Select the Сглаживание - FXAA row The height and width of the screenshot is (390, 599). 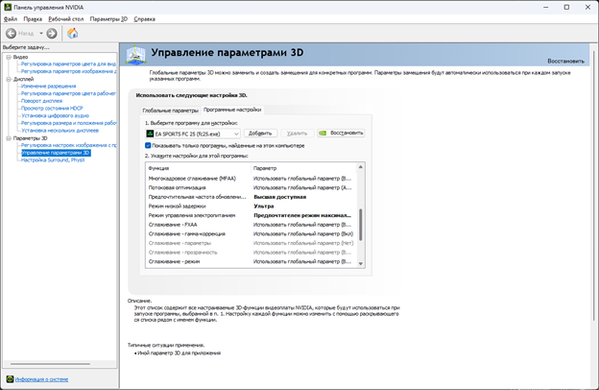[x=251, y=225]
